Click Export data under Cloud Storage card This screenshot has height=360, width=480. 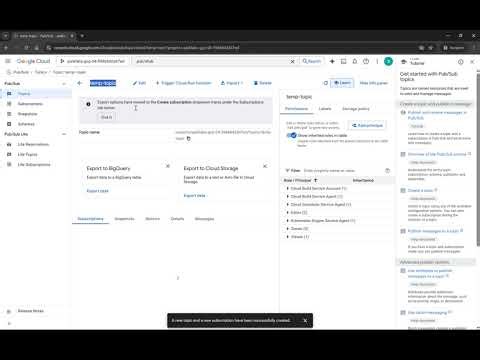195,195
